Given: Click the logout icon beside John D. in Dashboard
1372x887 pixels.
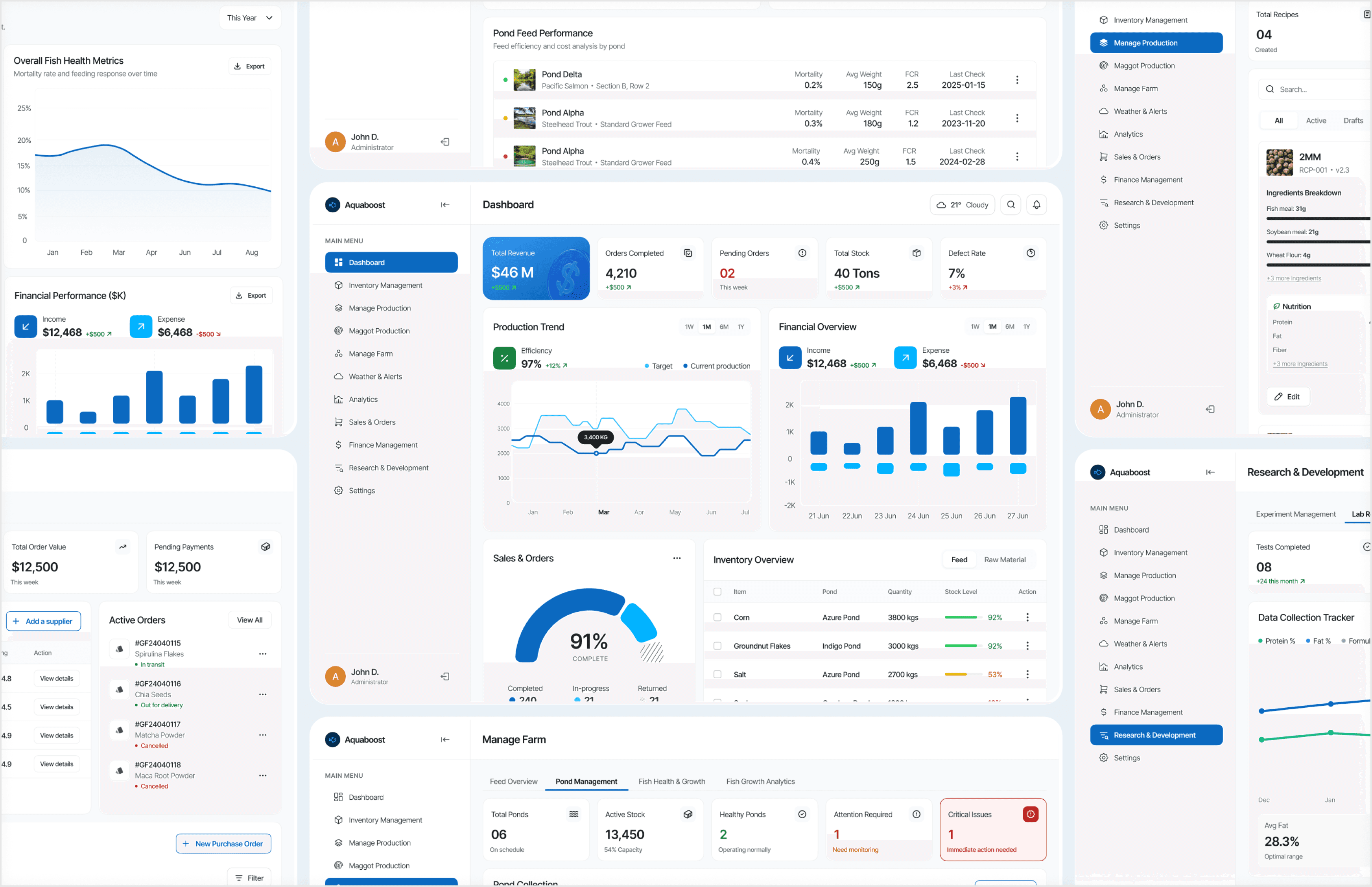Looking at the screenshot, I should (445, 677).
